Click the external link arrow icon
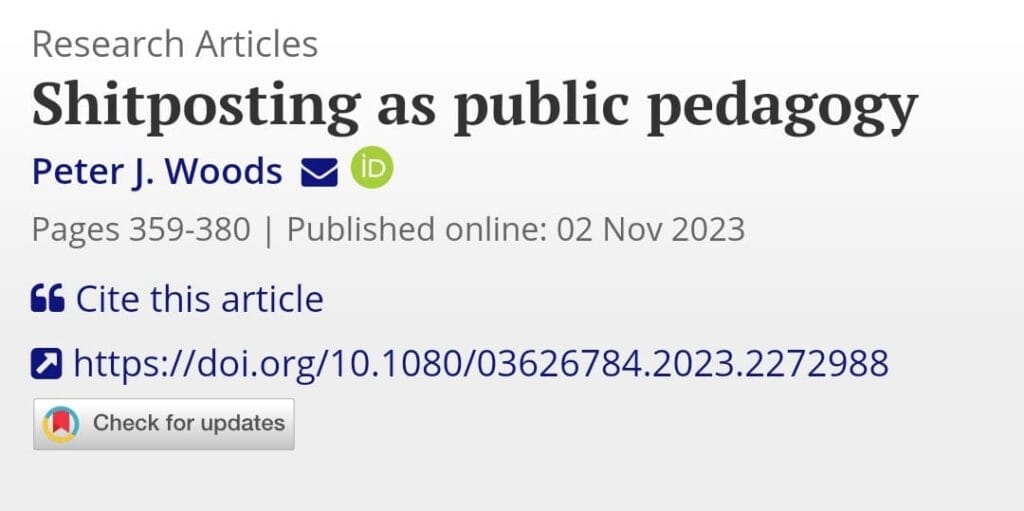This screenshot has width=1024, height=511. (47, 363)
